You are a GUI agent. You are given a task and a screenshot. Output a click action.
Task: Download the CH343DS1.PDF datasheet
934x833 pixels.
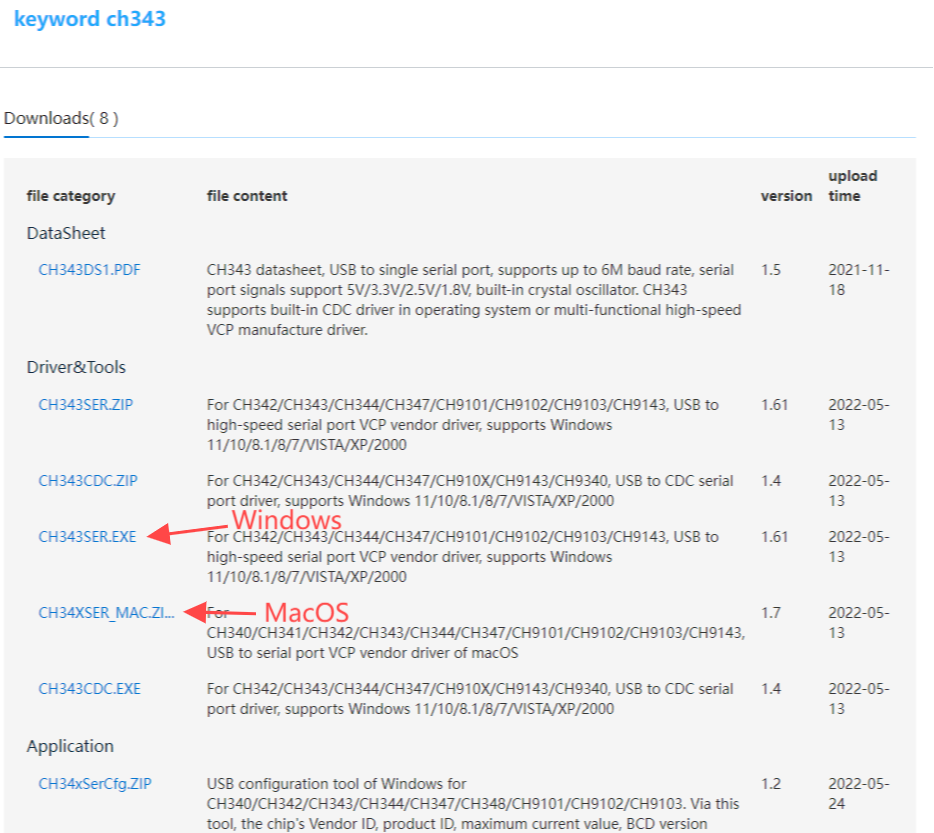coord(89,270)
